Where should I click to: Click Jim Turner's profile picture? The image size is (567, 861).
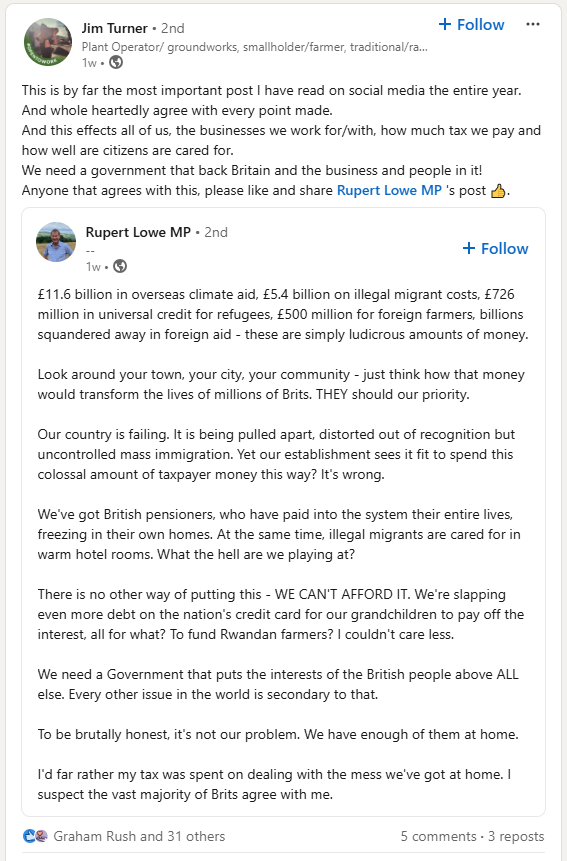click(x=48, y=42)
